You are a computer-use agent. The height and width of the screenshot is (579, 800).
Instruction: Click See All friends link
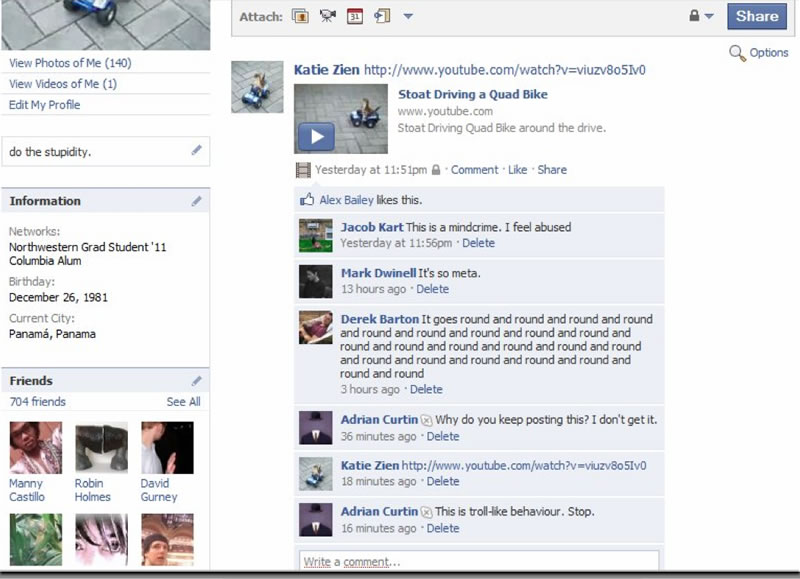pos(183,402)
